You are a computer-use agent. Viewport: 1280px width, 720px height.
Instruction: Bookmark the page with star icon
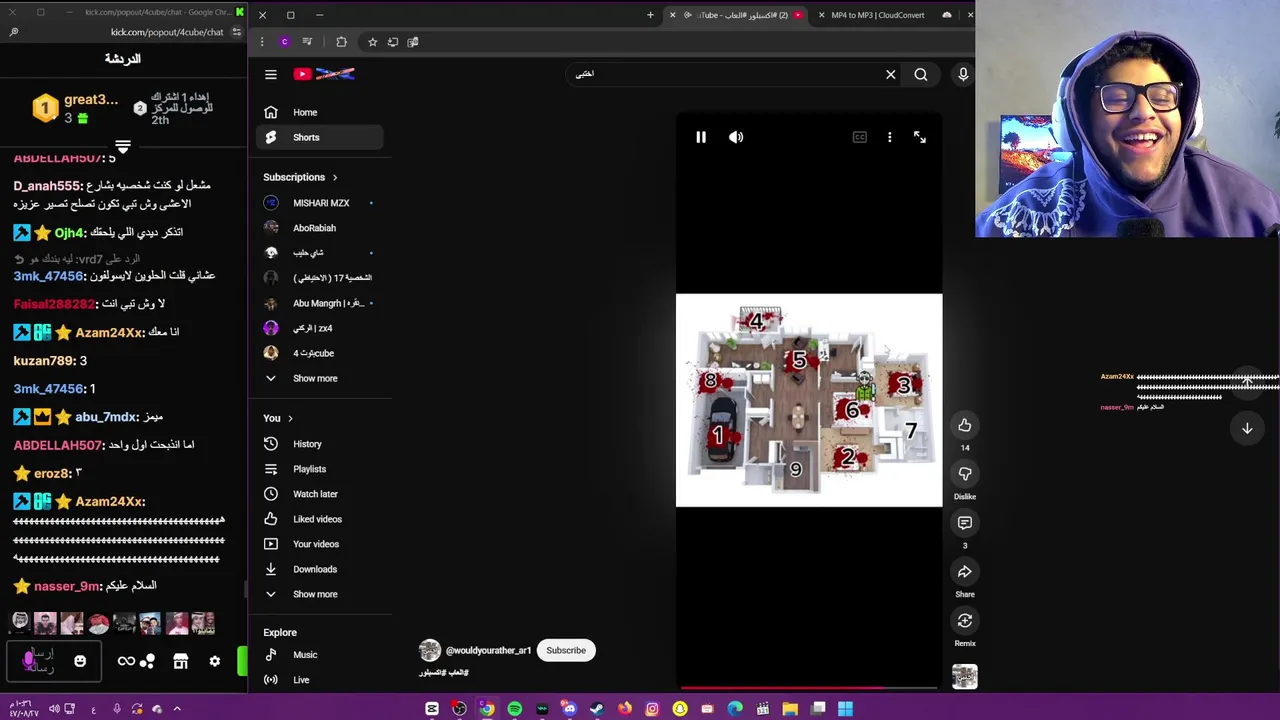[x=372, y=42]
